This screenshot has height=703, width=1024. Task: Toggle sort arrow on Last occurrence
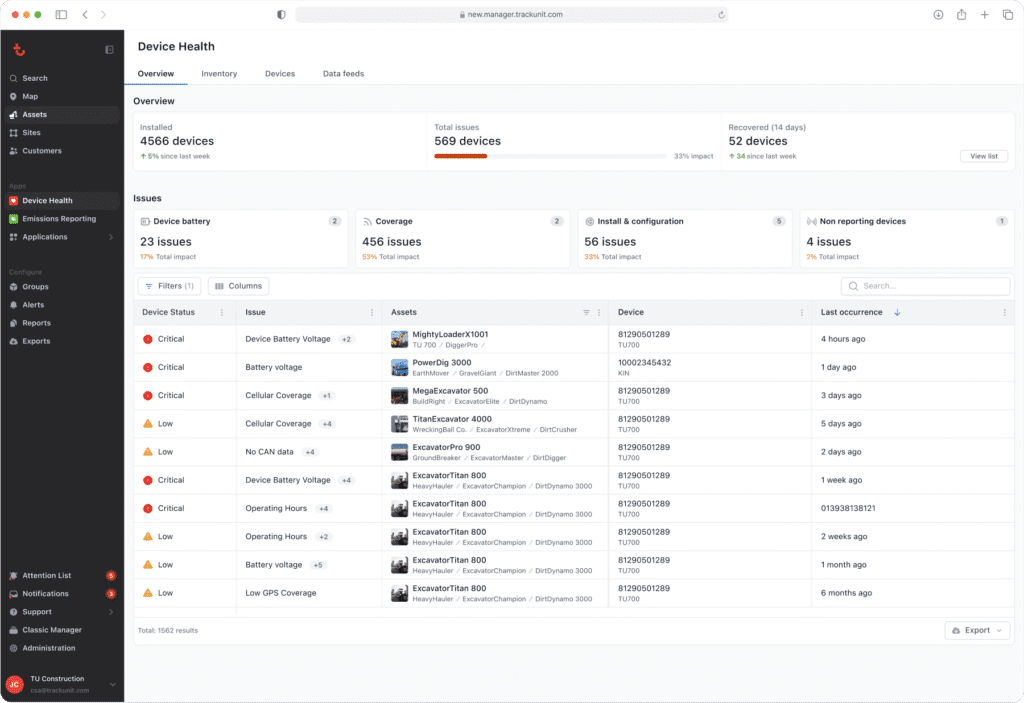click(x=897, y=312)
